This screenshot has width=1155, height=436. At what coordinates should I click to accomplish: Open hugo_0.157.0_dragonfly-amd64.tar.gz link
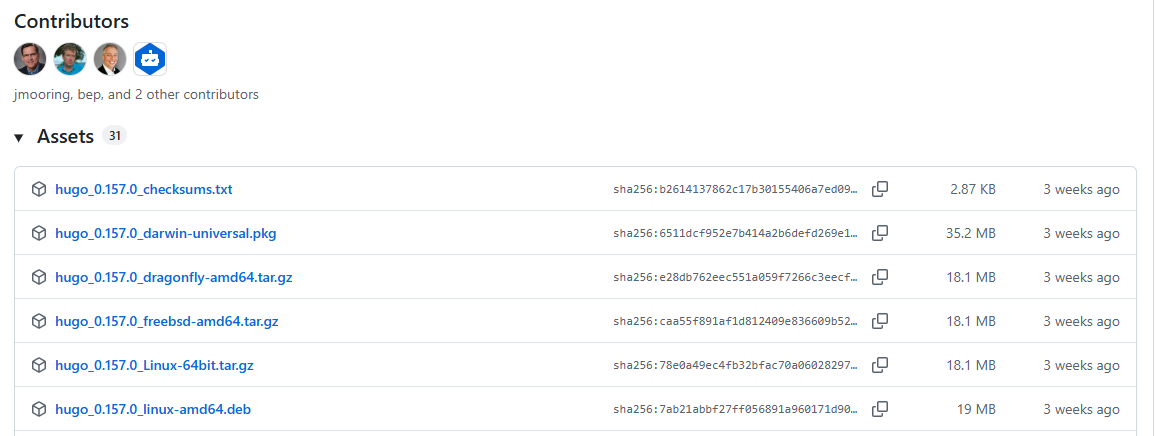(174, 277)
